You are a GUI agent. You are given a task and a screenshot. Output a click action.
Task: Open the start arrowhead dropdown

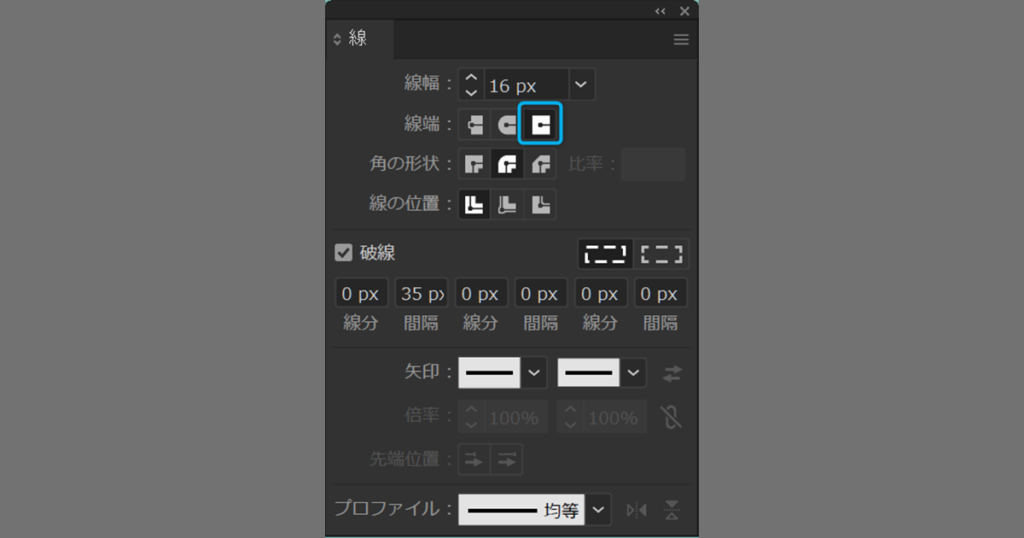[x=535, y=373]
